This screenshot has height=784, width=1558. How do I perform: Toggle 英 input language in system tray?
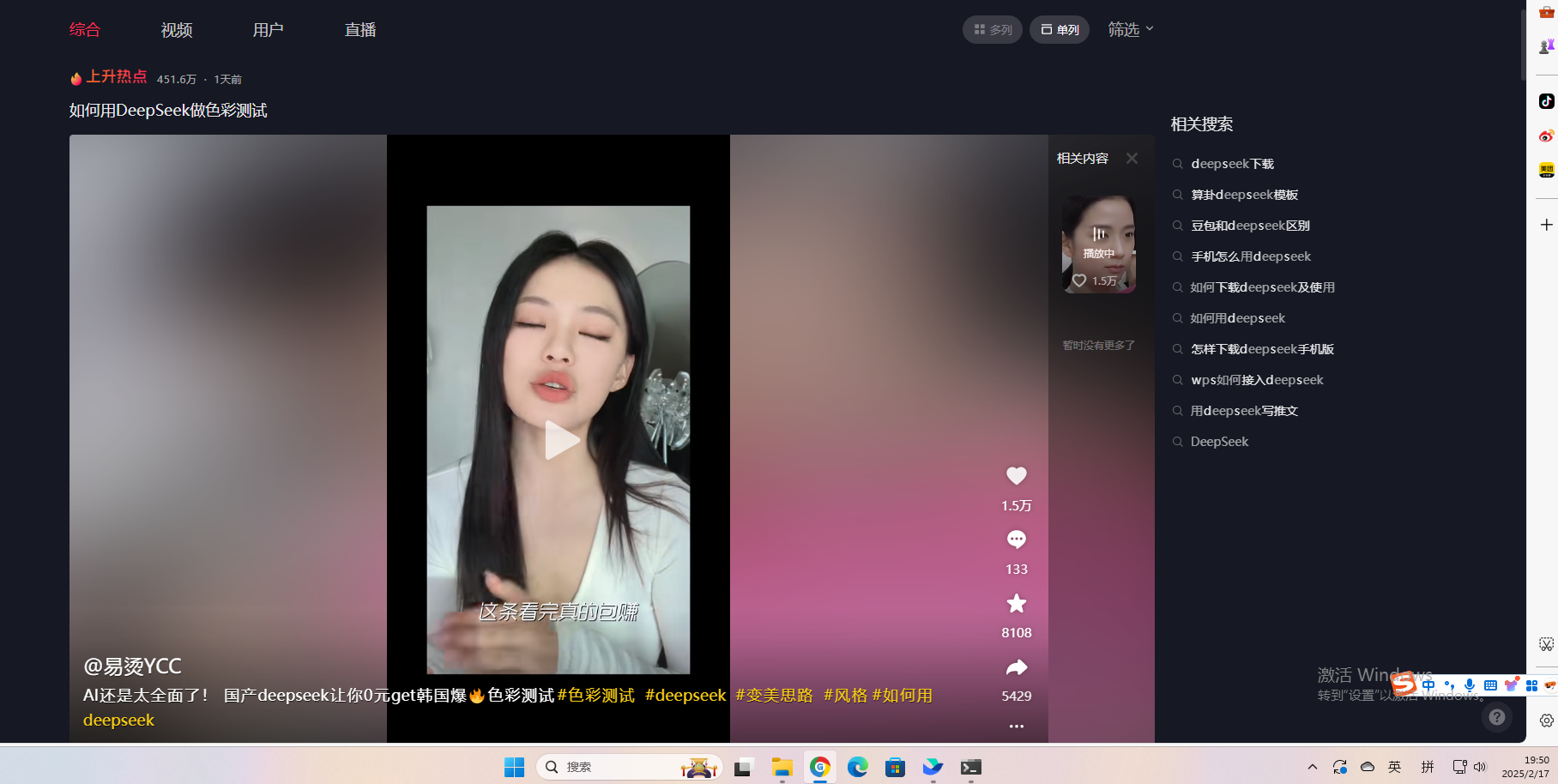click(x=1395, y=767)
